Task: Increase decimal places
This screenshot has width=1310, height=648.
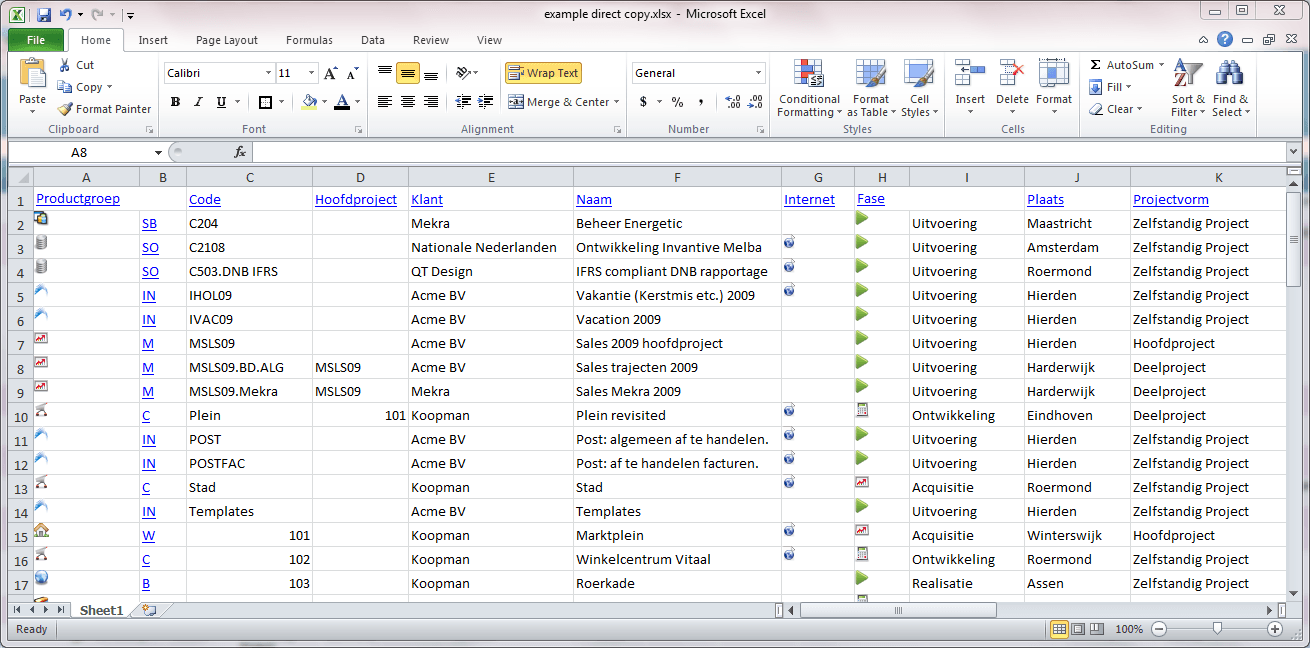Action: tap(732, 102)
